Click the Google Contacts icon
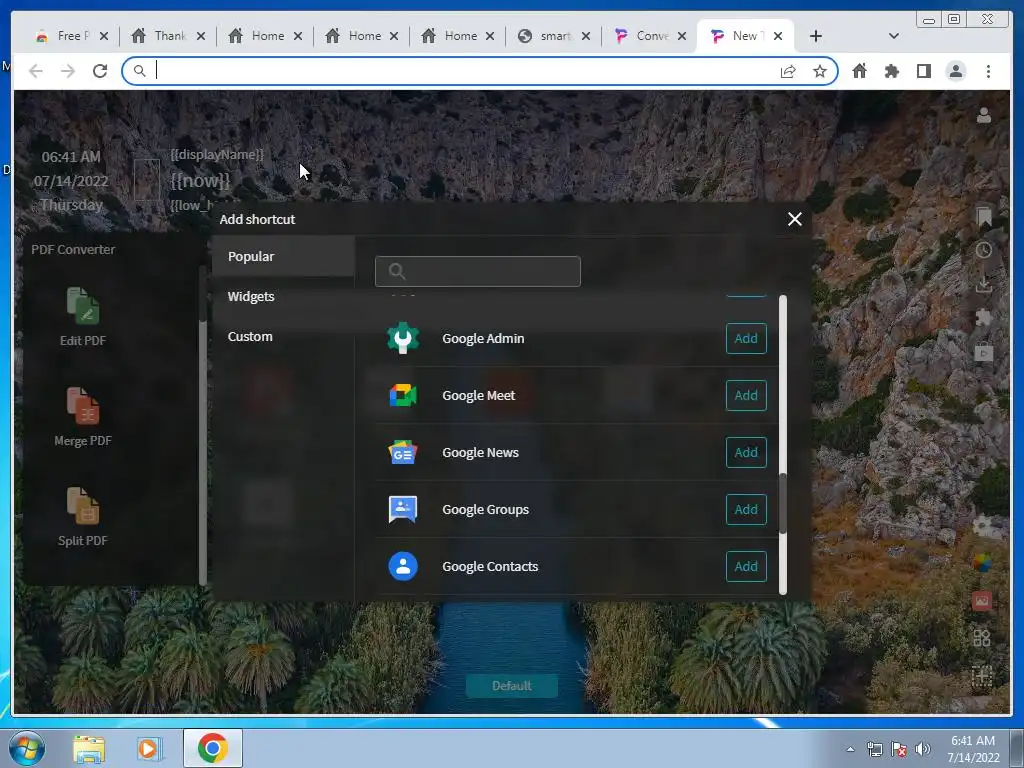 click(x=403, y=566)
